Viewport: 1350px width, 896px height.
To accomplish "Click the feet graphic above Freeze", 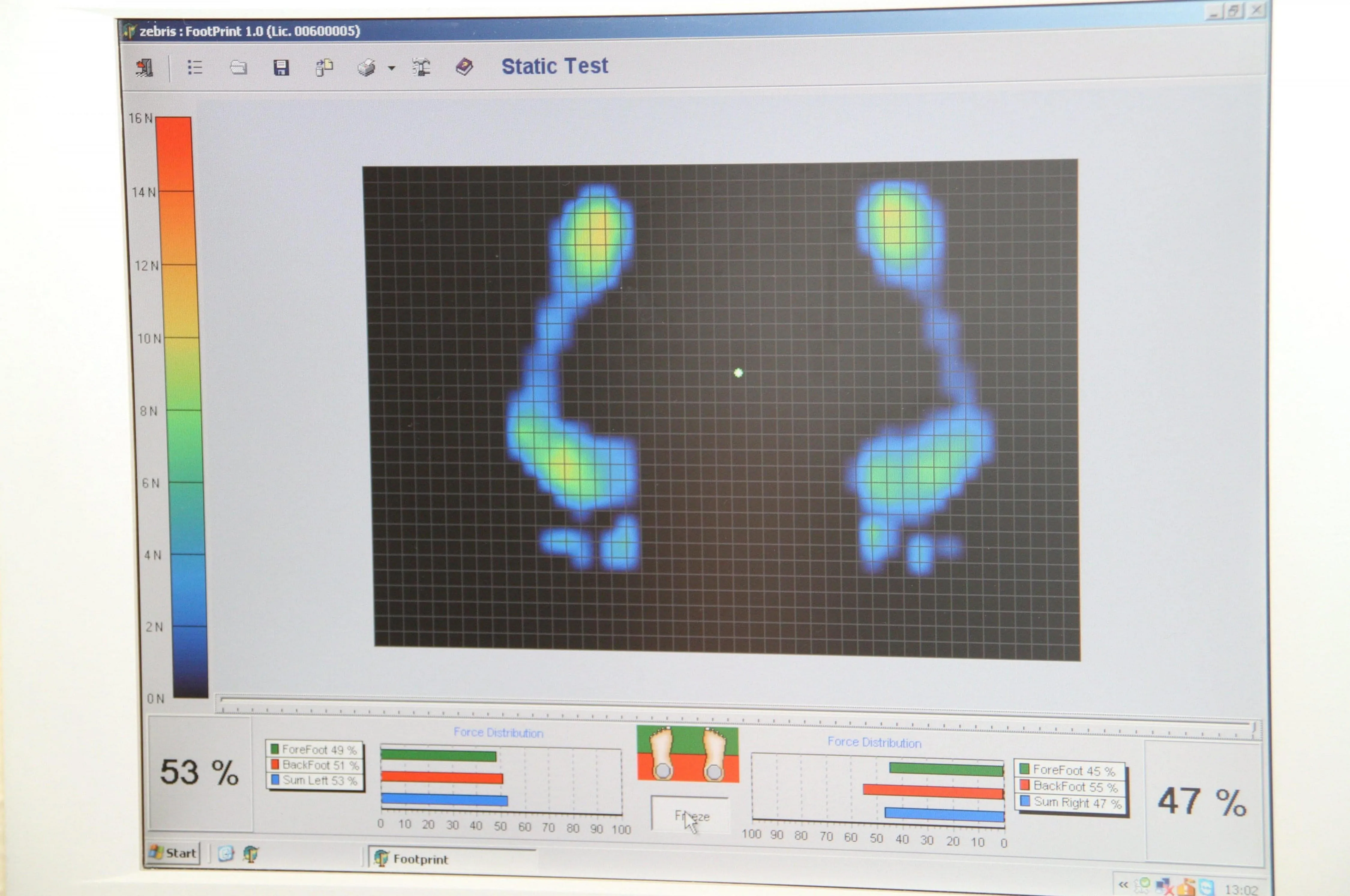I will [688, 754].
